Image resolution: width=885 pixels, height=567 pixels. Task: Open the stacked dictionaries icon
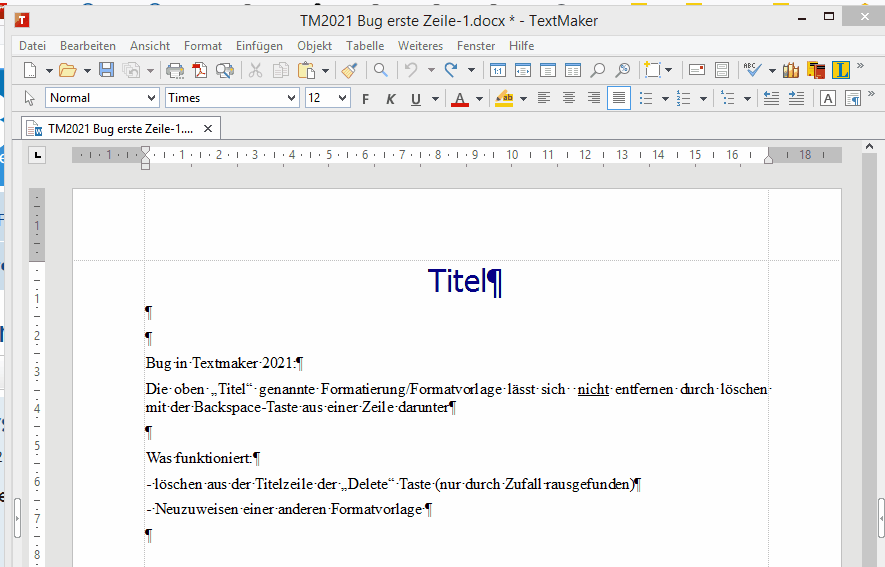816,70
